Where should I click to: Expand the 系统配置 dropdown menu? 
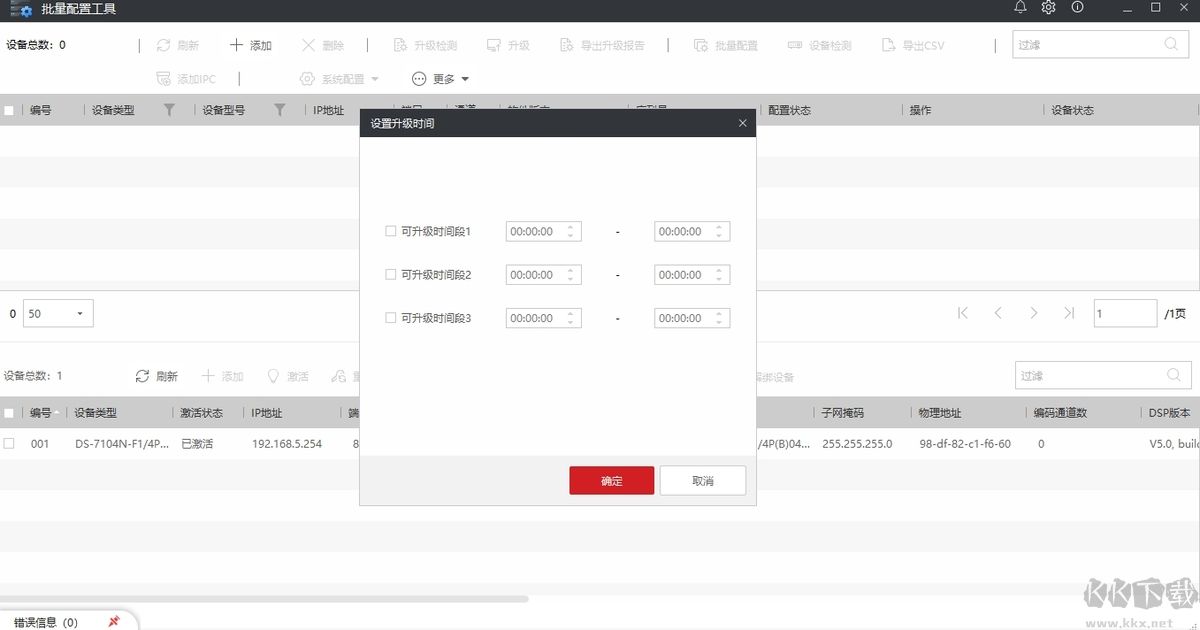pyautogui.click(x=338, y=78)
